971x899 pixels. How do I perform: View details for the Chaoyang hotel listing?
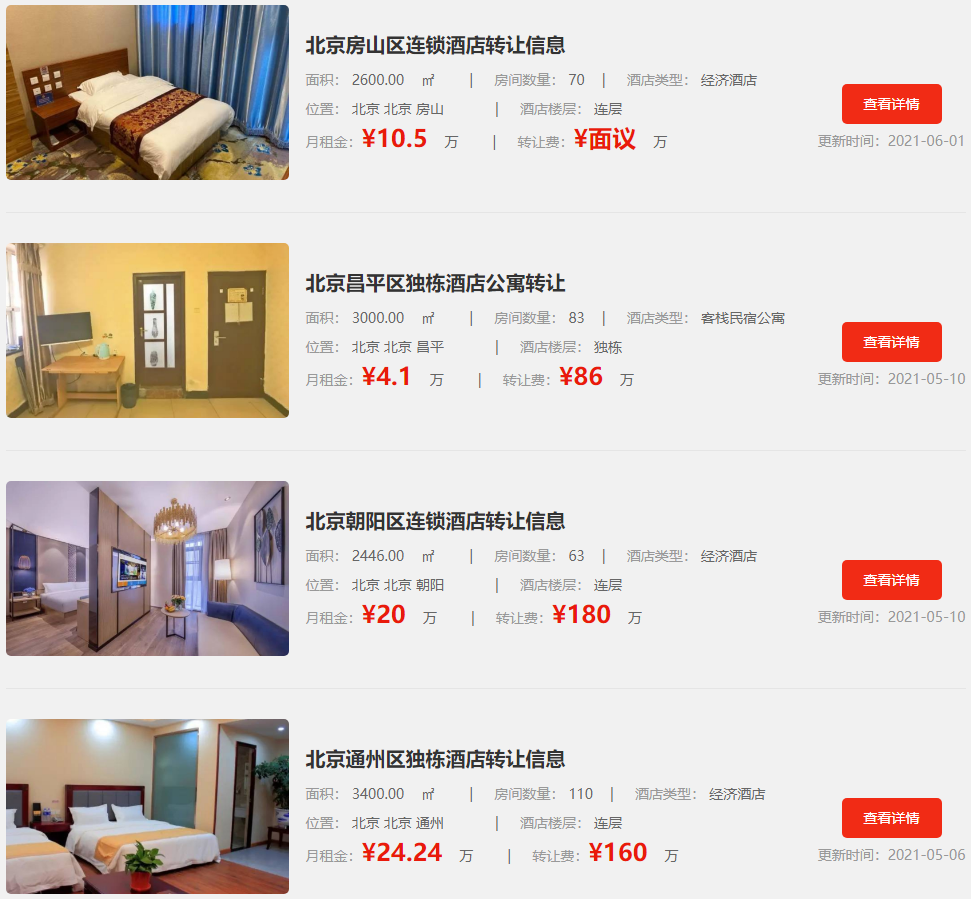coord(892,580)
